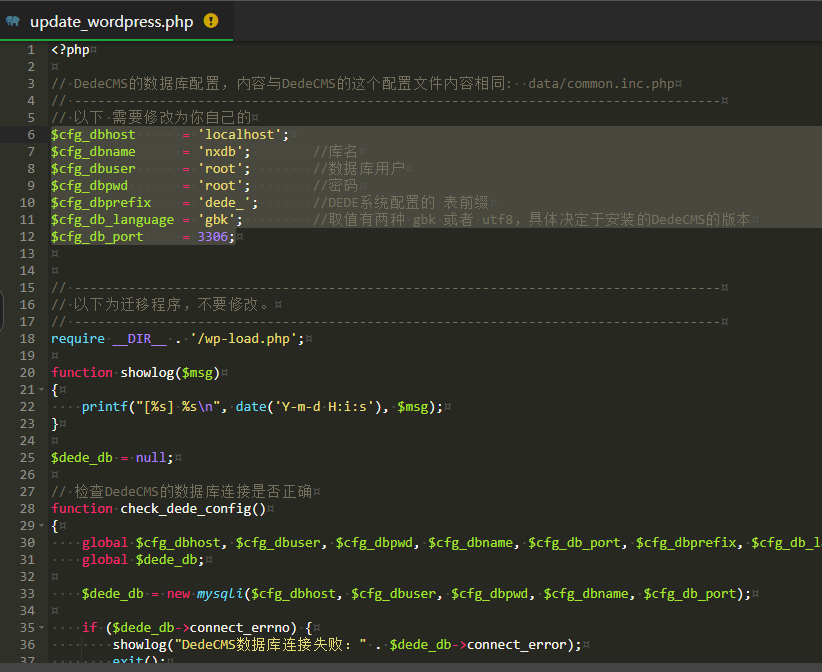Click the side panel handle on left edge

(x=2, y=313)
